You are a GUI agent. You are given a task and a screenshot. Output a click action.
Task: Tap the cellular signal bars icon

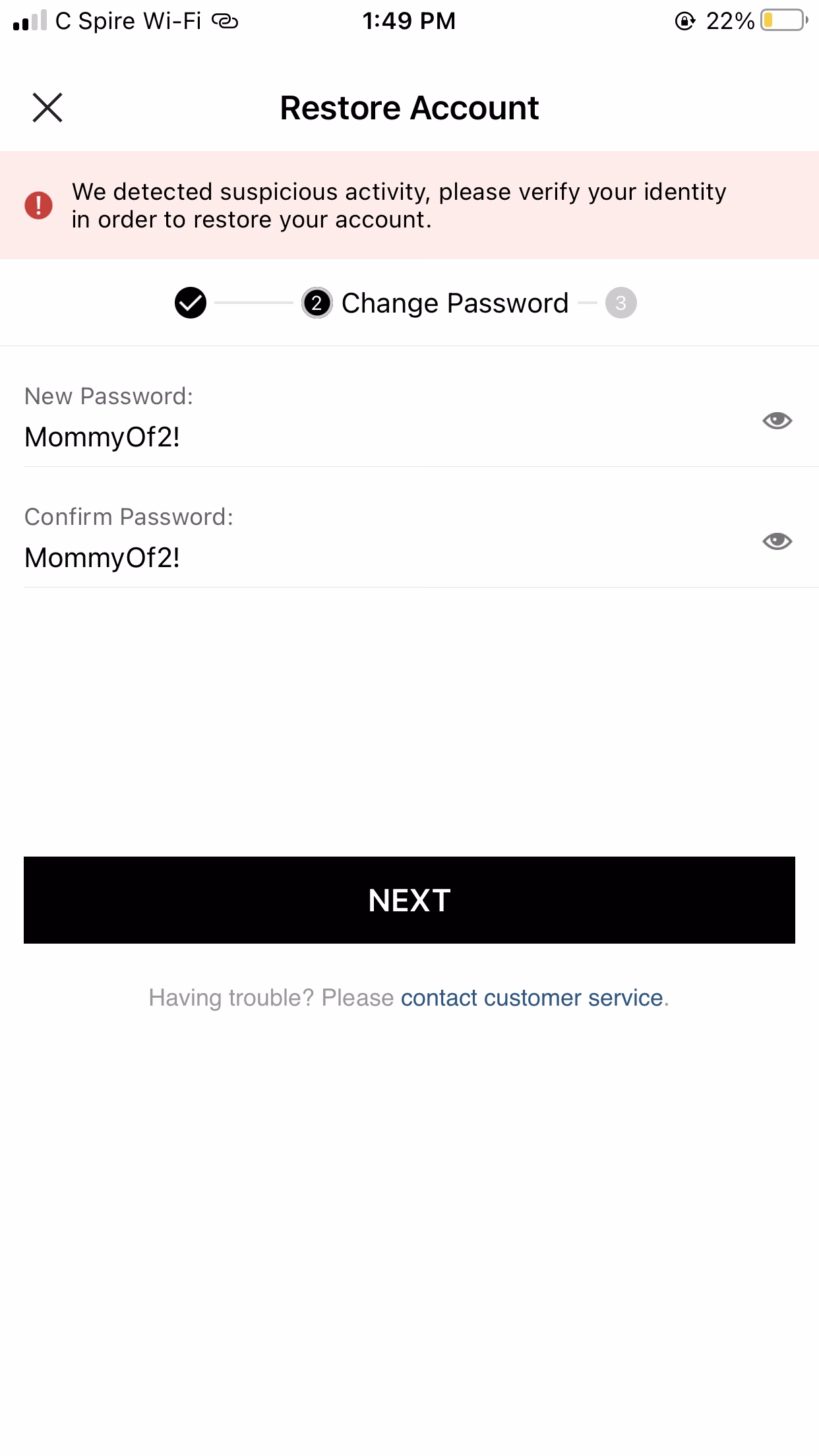(30, 20)
